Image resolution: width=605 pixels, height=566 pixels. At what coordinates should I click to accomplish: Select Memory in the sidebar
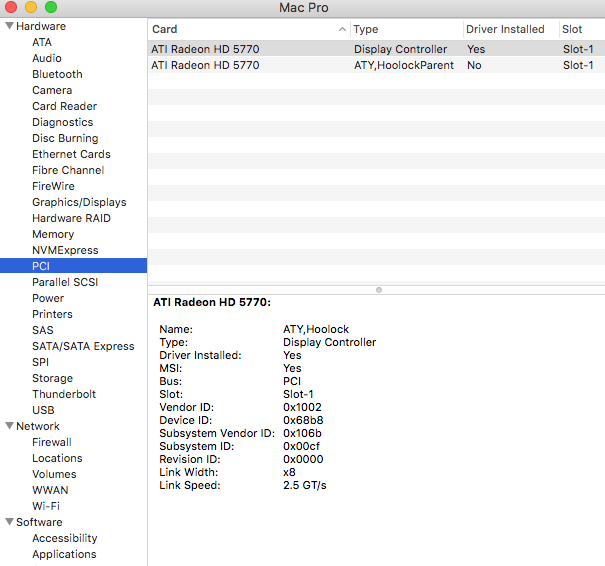coord(53,234)
